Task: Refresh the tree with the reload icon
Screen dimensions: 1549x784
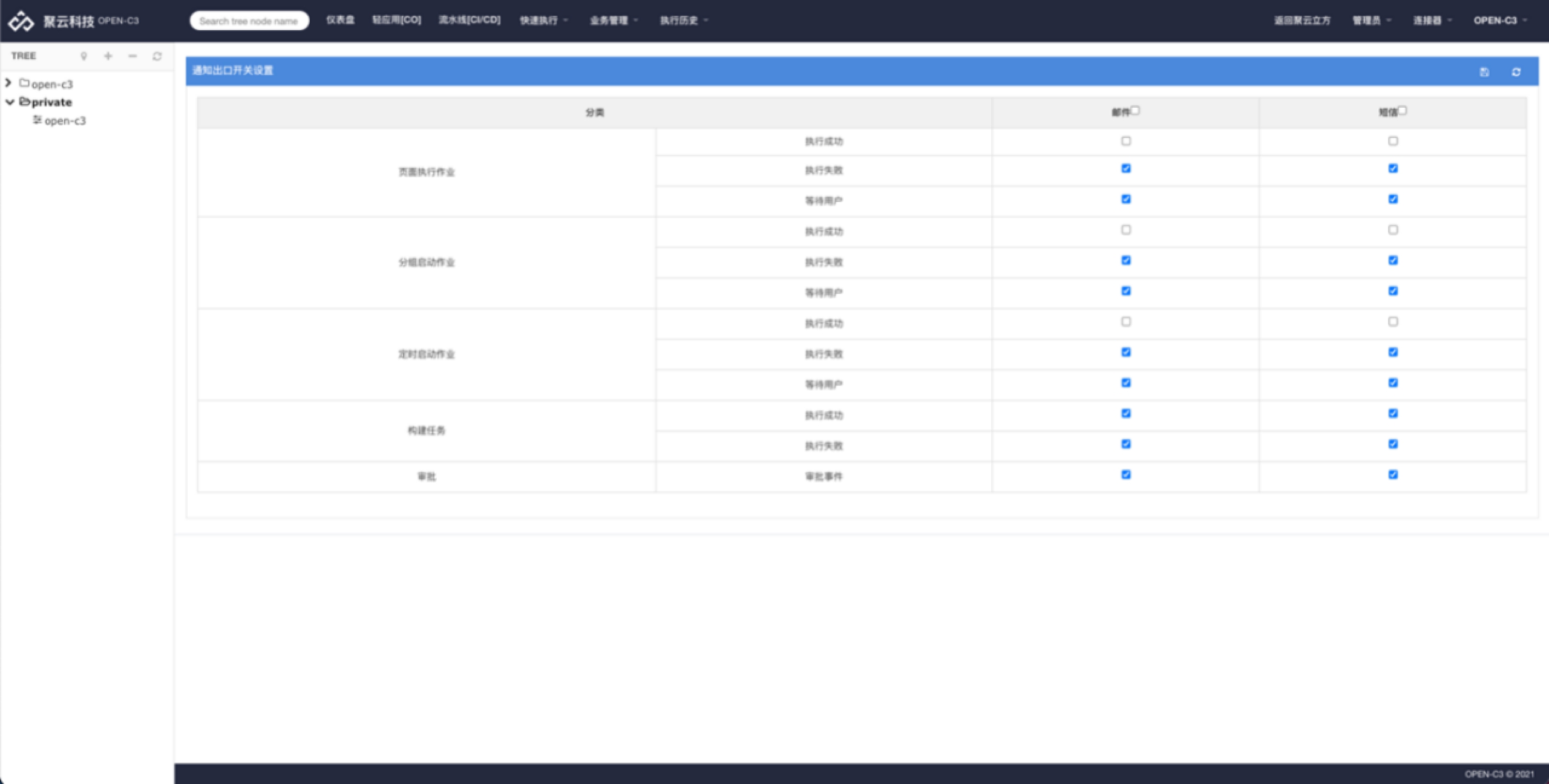Action: pos(157,56)
